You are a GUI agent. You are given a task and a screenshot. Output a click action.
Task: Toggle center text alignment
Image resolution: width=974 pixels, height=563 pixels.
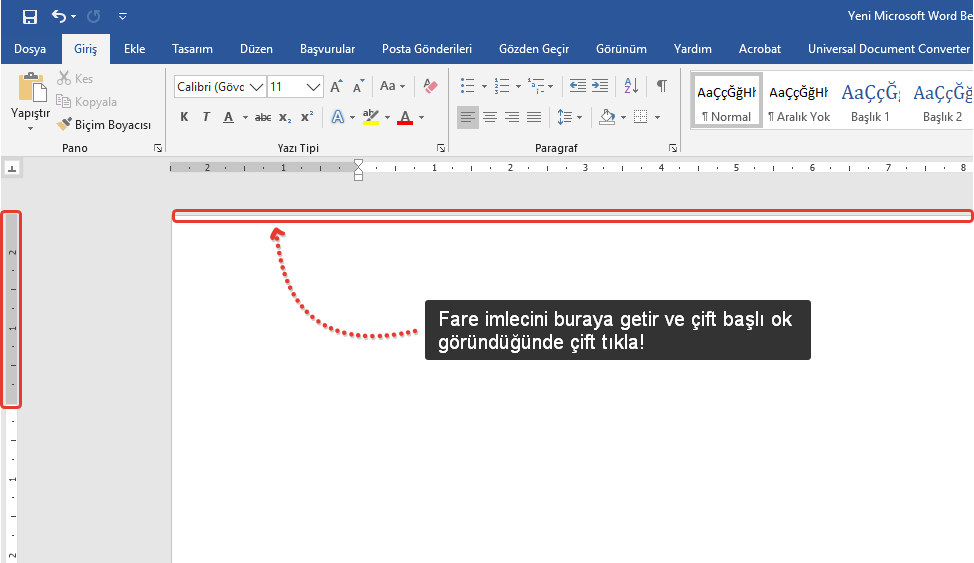click(490, 117)
